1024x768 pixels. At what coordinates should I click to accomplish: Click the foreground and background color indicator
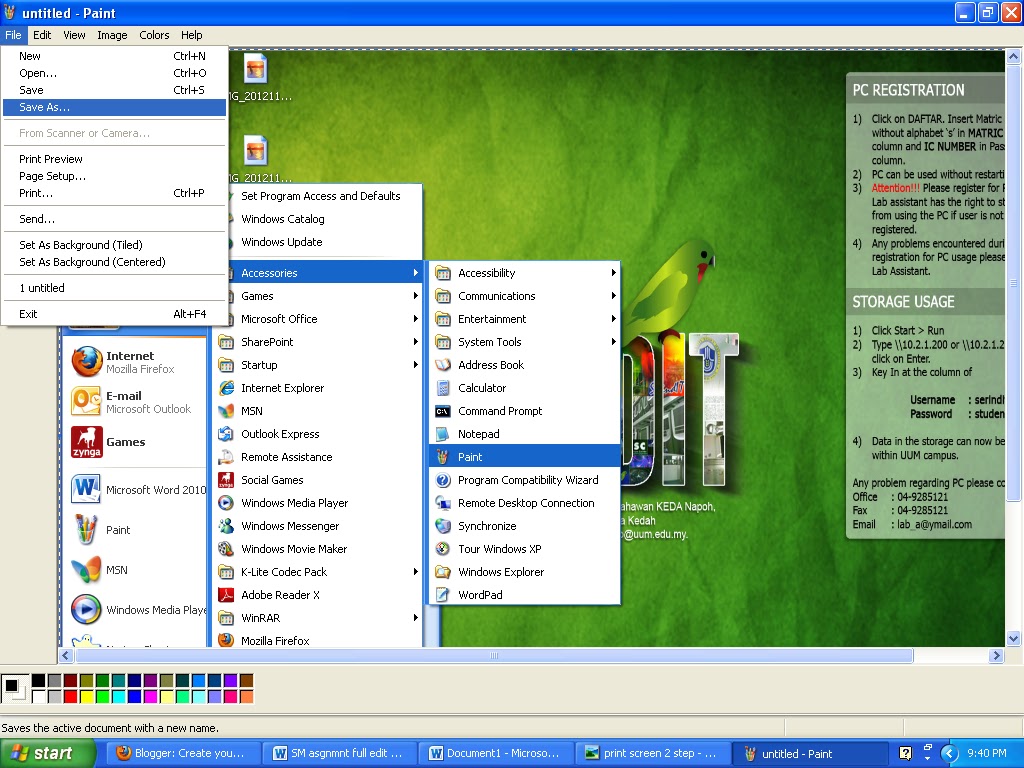(x=14, y=689)
